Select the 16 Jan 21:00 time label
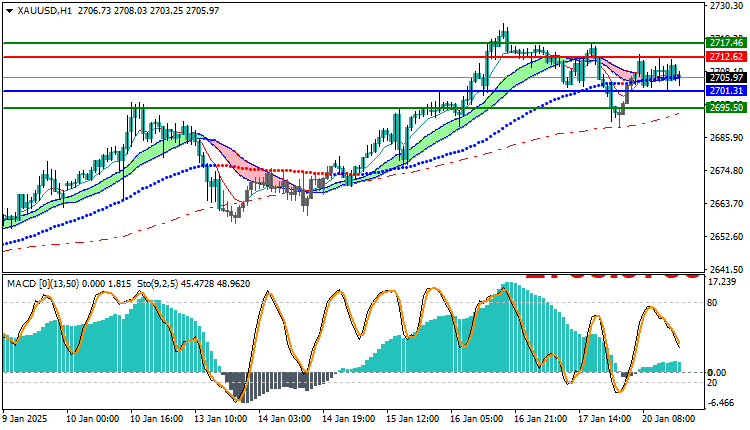 coord(541,419)
